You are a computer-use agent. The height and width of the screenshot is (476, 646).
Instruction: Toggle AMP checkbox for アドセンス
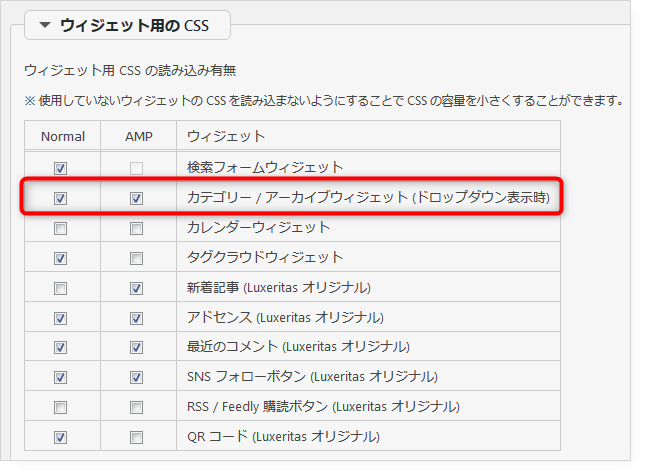point(137,318)
